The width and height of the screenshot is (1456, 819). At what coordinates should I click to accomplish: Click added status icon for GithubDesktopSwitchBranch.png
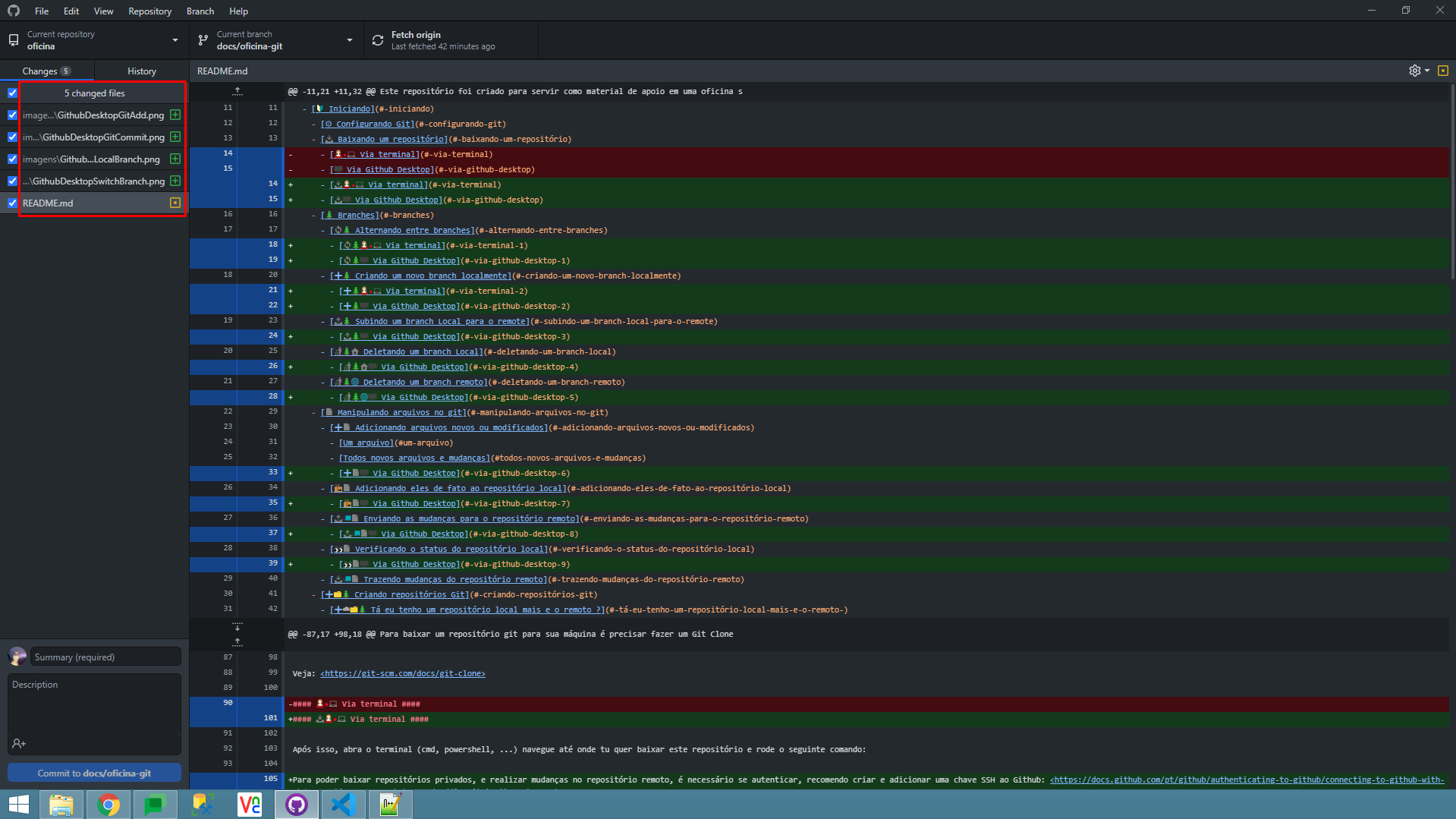[175, 181]
